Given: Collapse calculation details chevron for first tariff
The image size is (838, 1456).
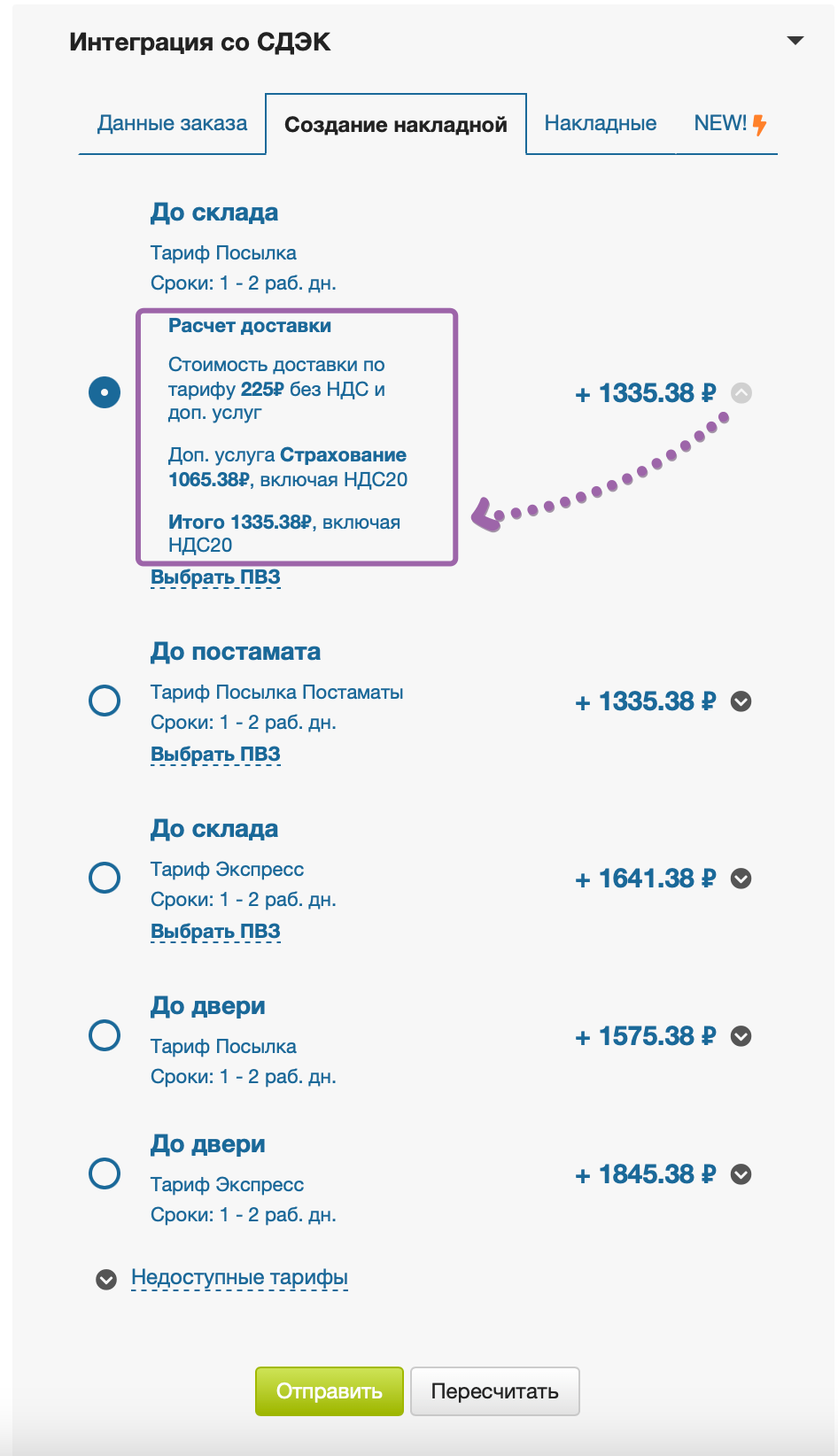Looking at the screenshot, I should (x=741, y=392).
